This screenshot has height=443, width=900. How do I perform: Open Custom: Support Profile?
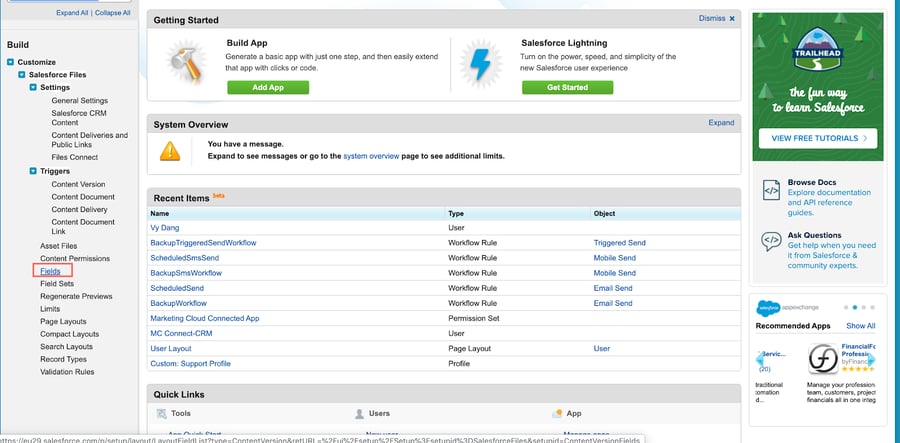coord(191,363)
